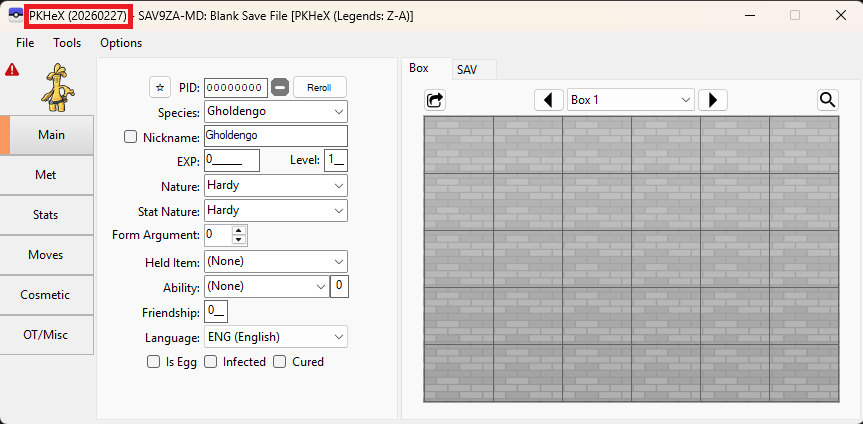Open the Tools menu
The height and width of the screenshot is (424, 863).
67,43
